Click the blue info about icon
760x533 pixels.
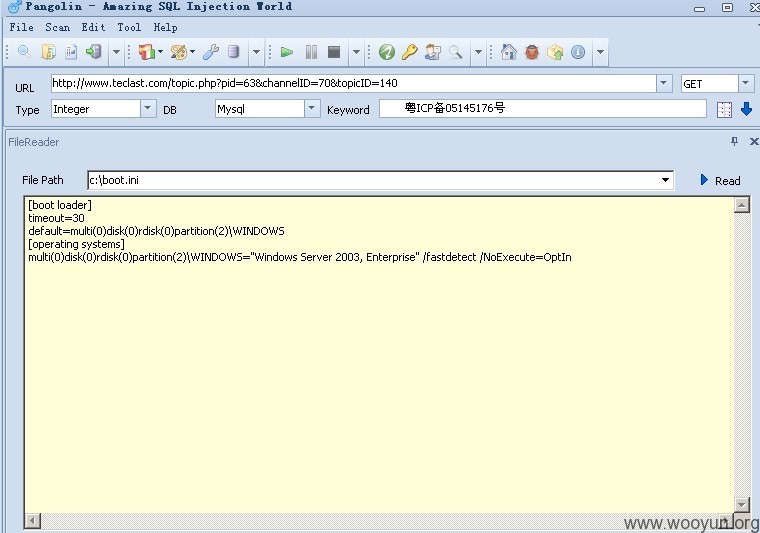578,52
